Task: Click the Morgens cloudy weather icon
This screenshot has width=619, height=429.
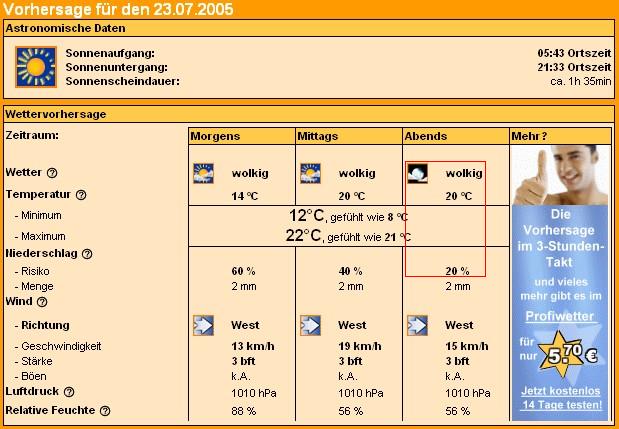Action: pos(203,173)
